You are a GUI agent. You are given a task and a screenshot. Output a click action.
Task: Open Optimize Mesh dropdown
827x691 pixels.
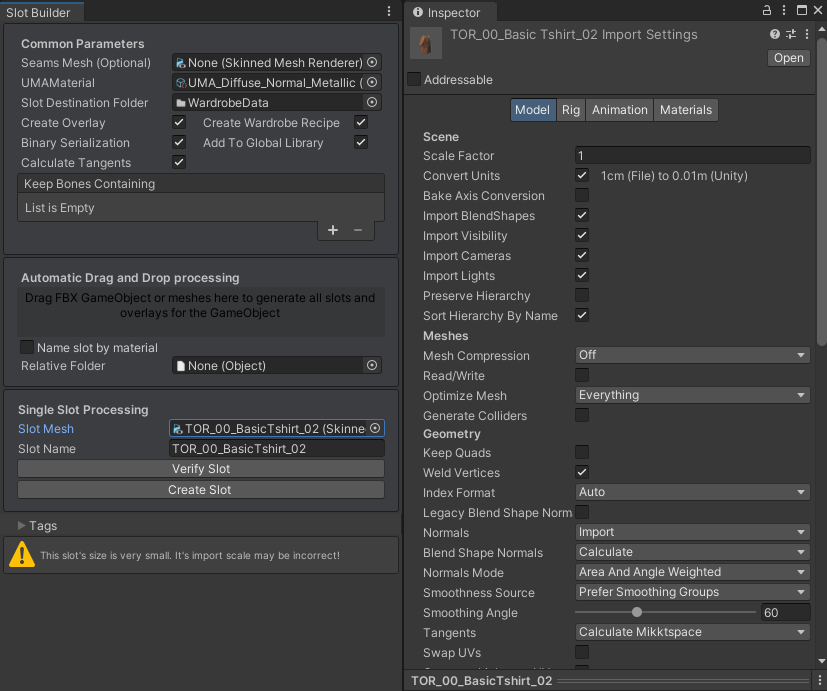point(693,395)
